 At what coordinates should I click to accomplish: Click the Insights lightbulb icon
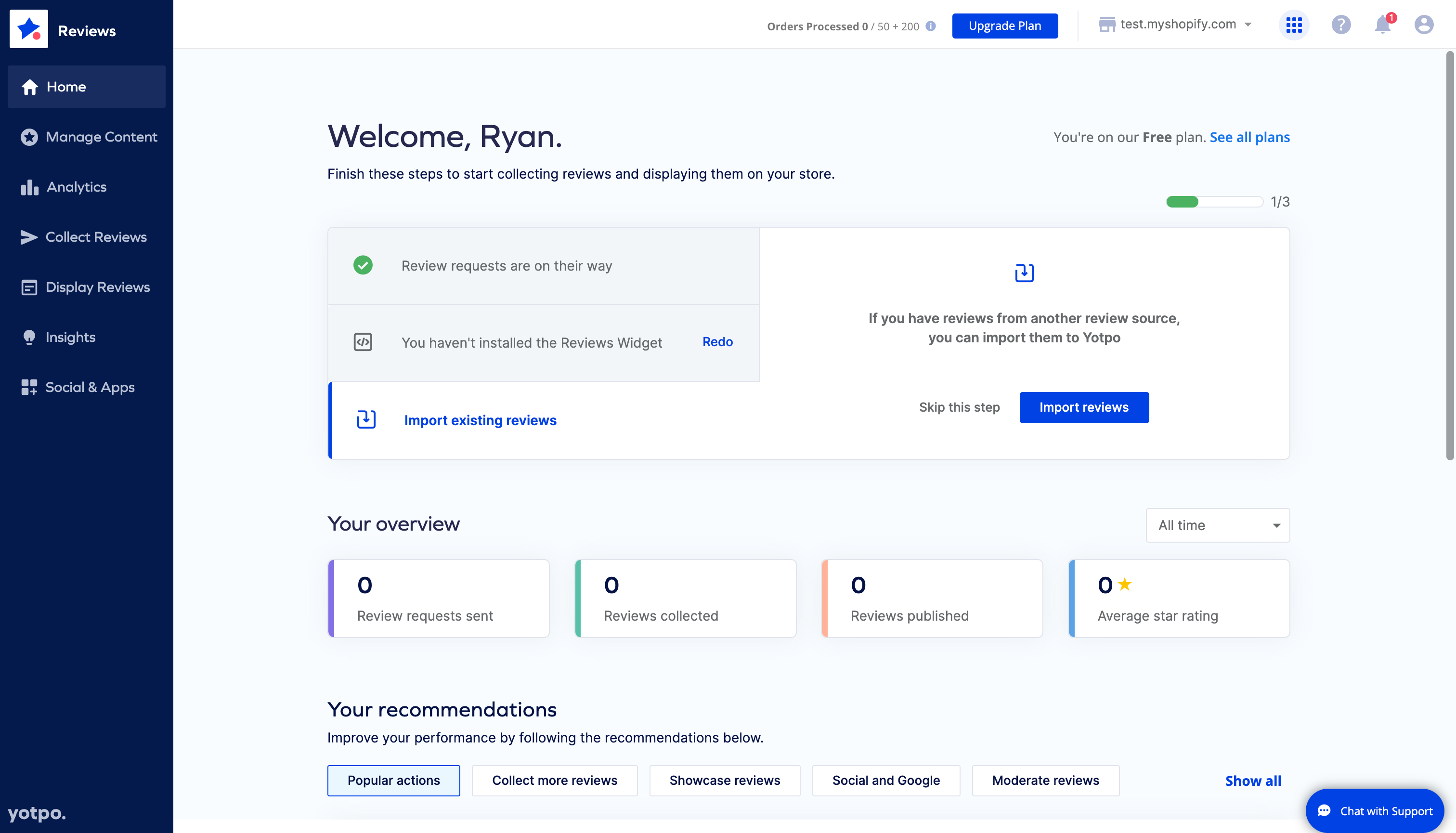[29, 338]
